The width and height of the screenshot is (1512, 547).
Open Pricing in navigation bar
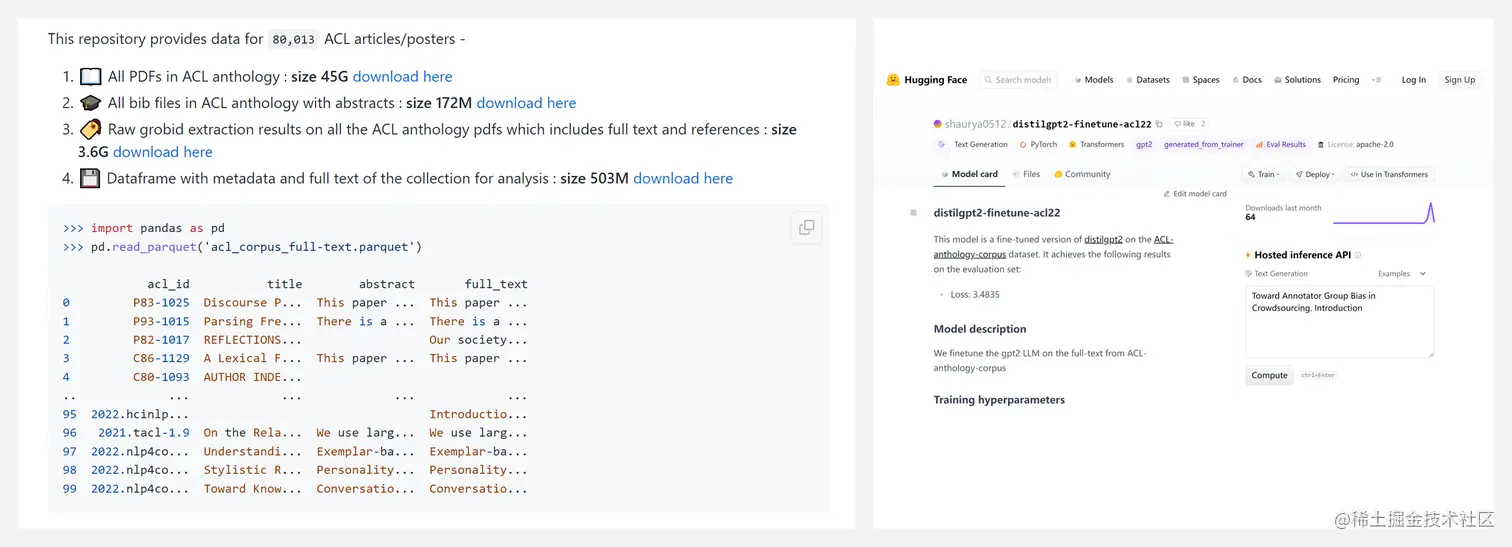[1346, 80]
